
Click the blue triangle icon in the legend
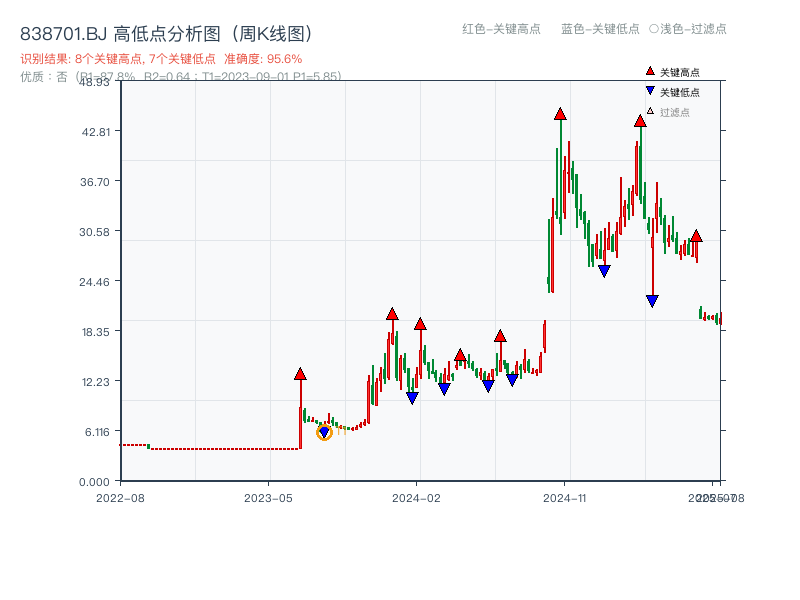650,91
